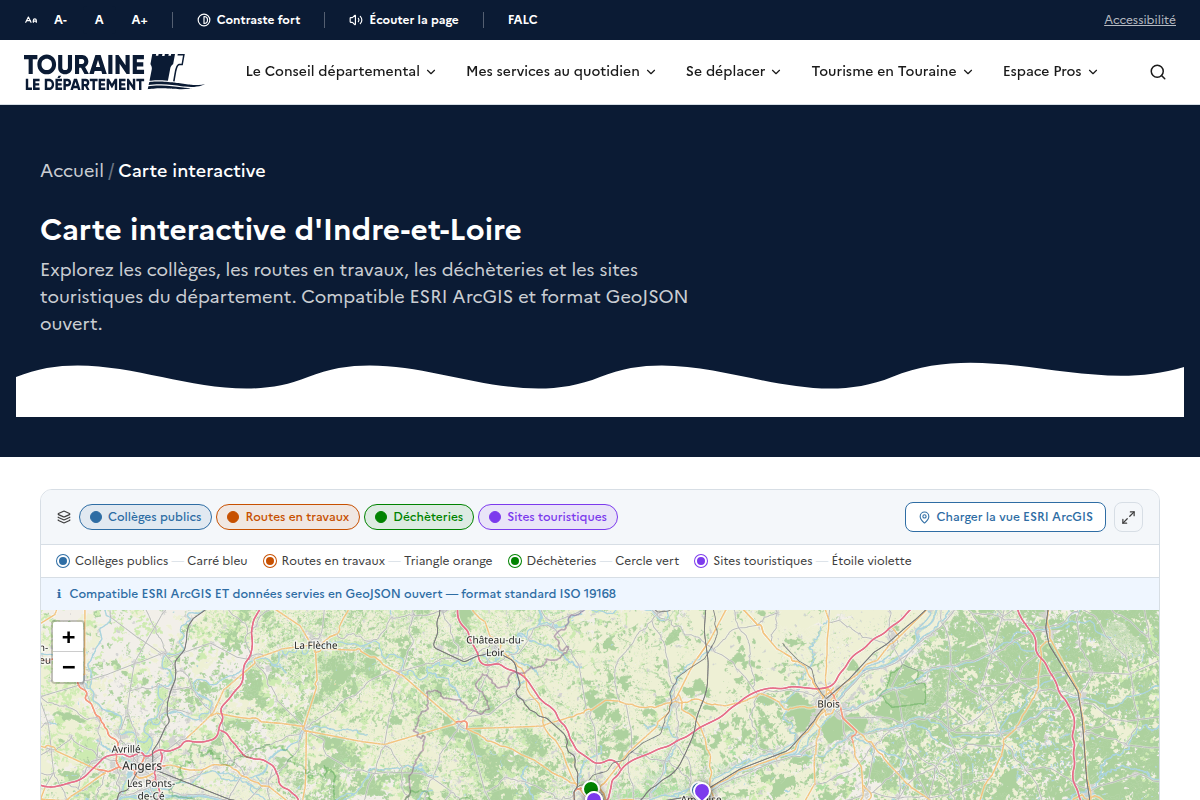
Task: Go to Touraine Le Département logo home
Action: pos(113,72)
